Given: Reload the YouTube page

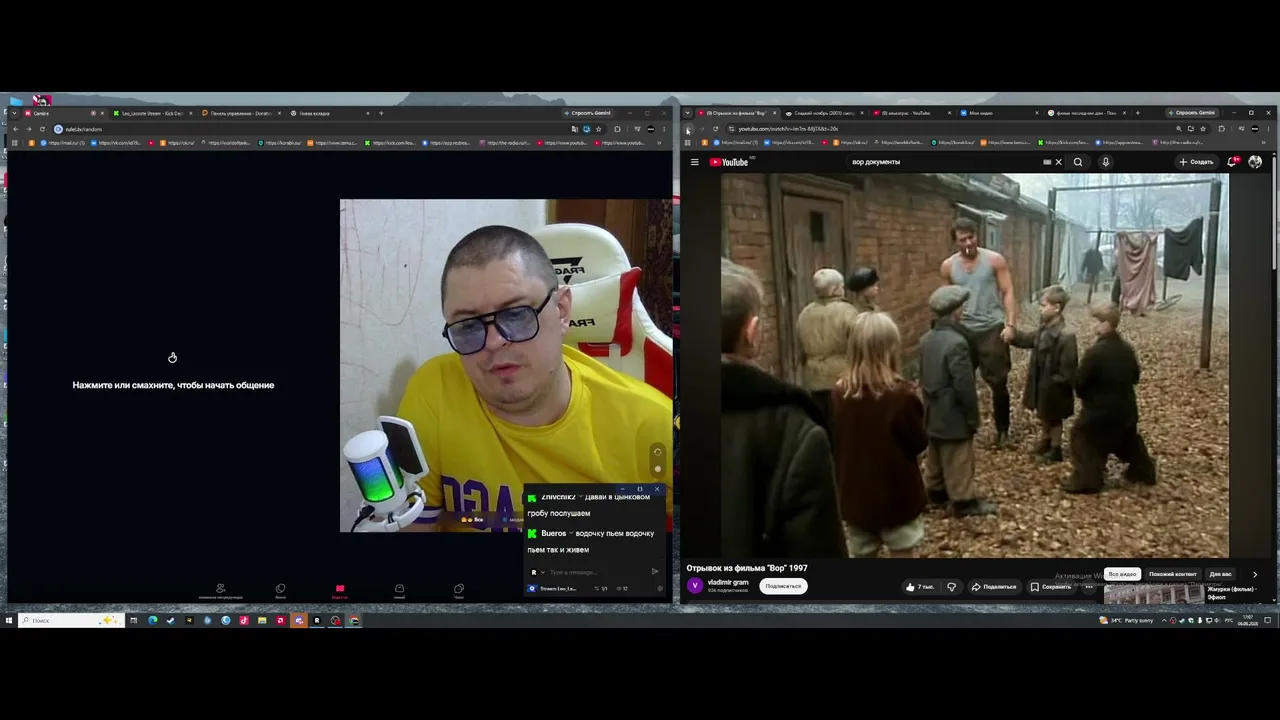Looking at the screenshot, I should pos(715,129).
